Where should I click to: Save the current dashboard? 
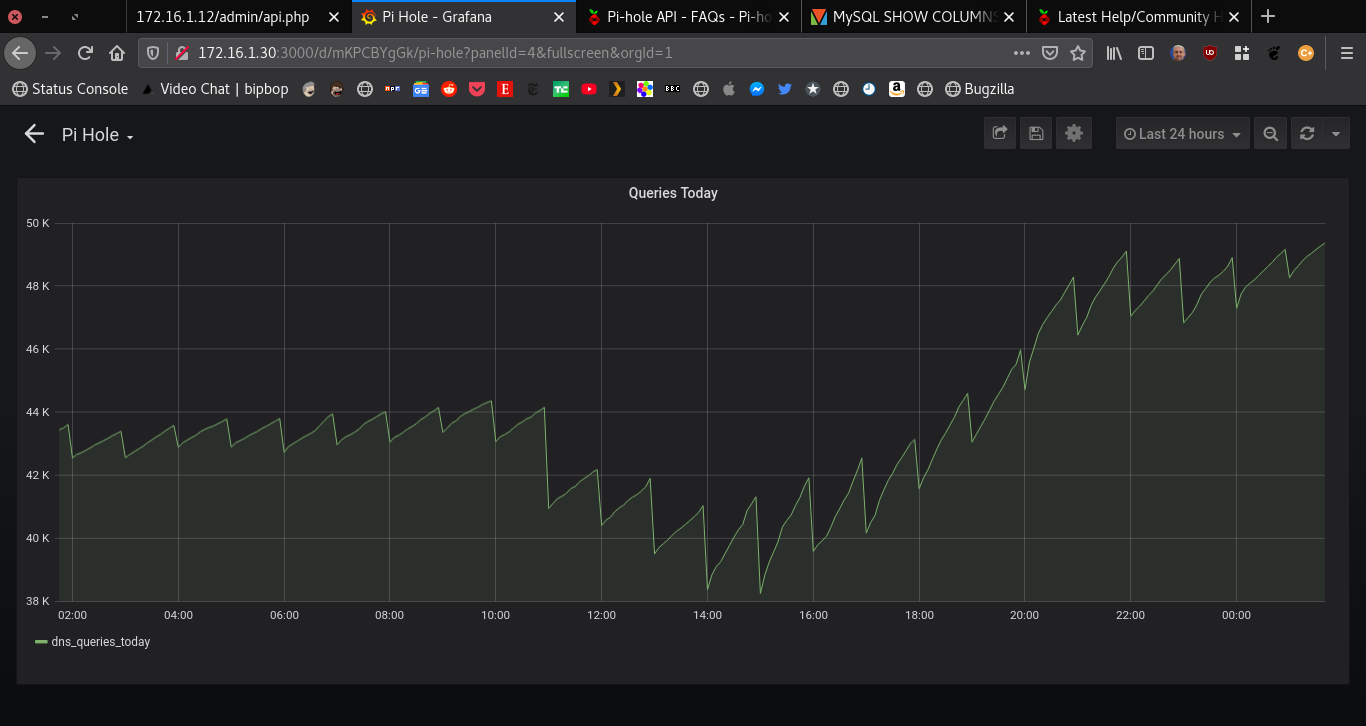[x=1036, y=132]
